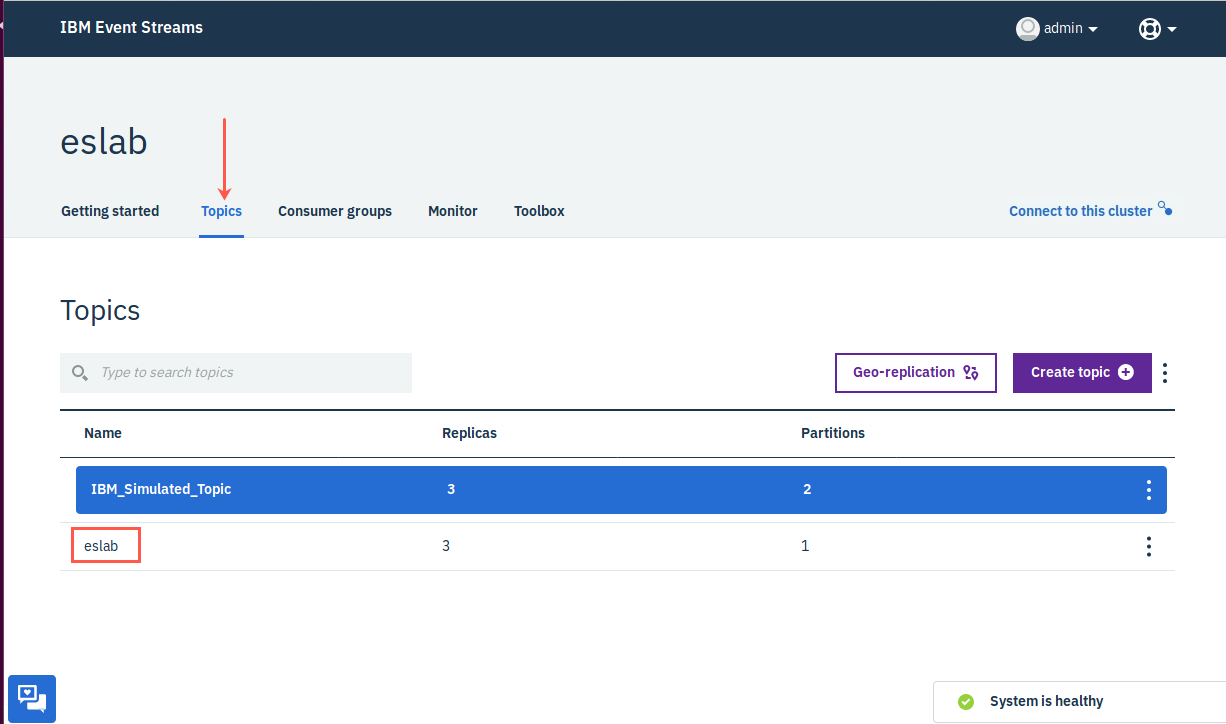Click the Create topic button
Screen dimensions: 1226x724
(x=1082, y=372)
